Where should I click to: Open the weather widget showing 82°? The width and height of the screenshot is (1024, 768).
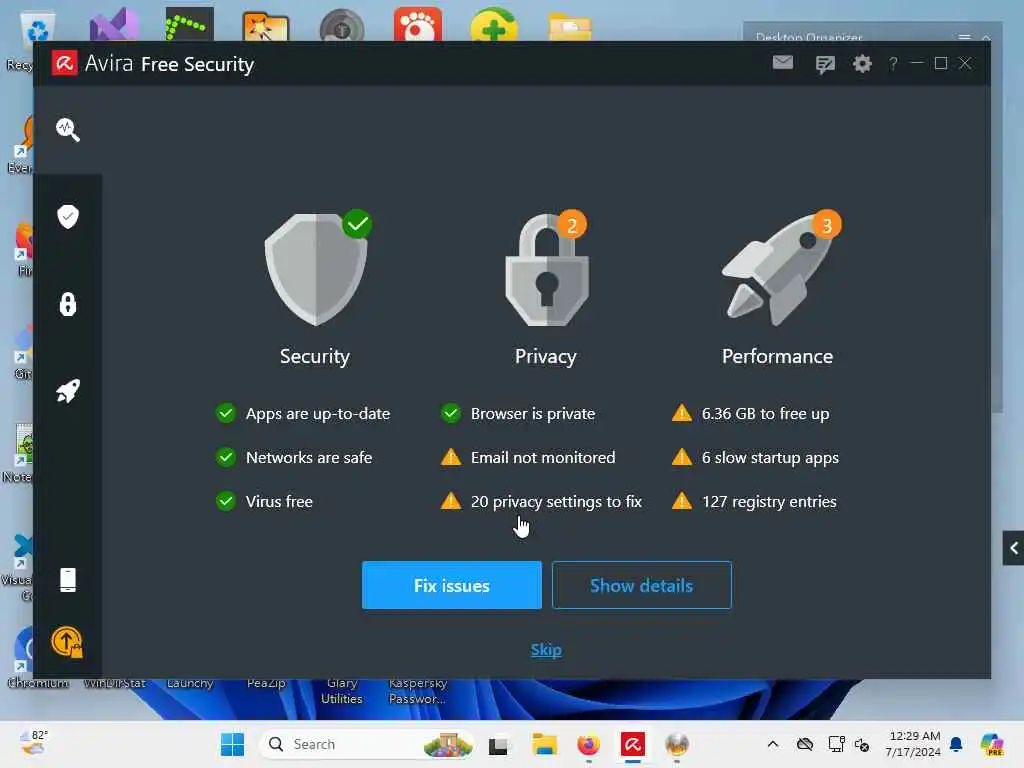[33, 743]
